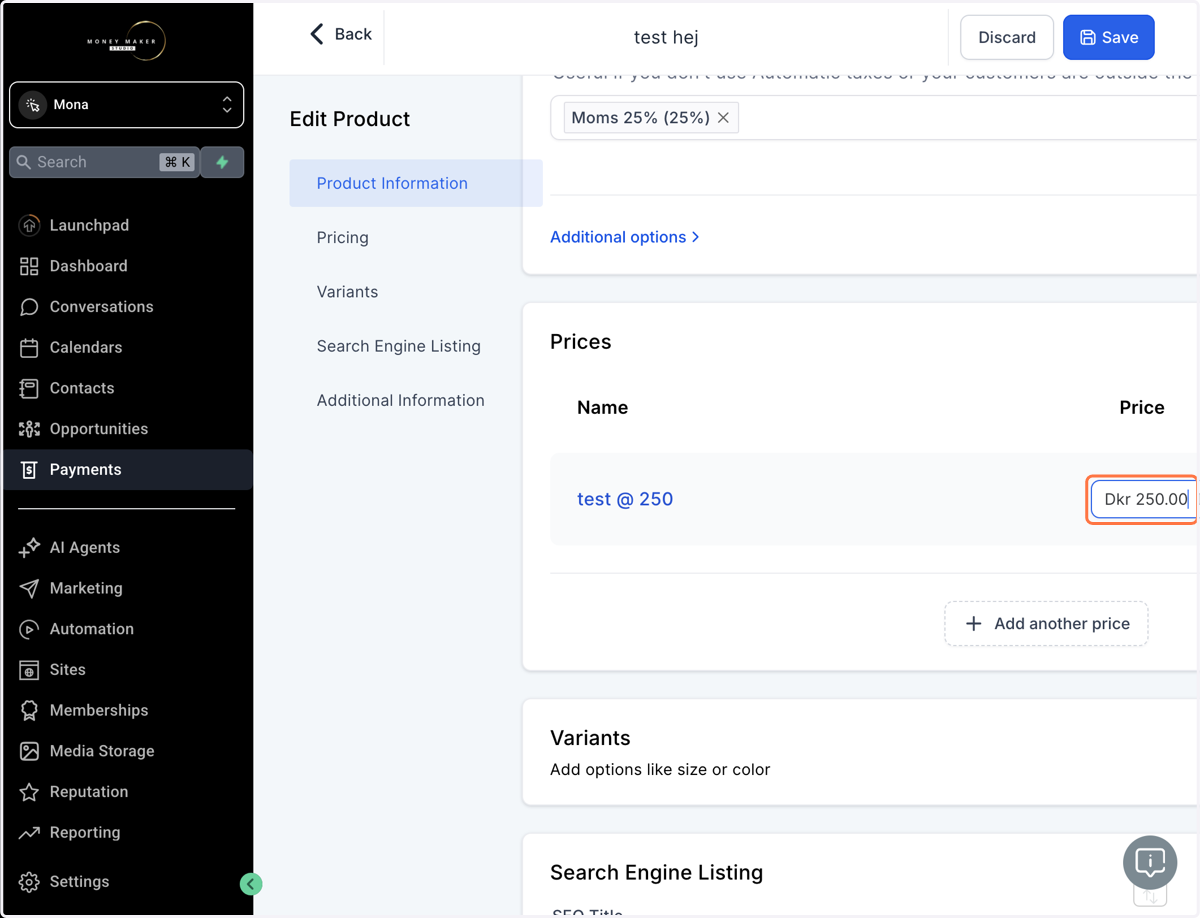Click the Opportunities icon
The height and width of the screenshot is (918, 1200).
29,429
